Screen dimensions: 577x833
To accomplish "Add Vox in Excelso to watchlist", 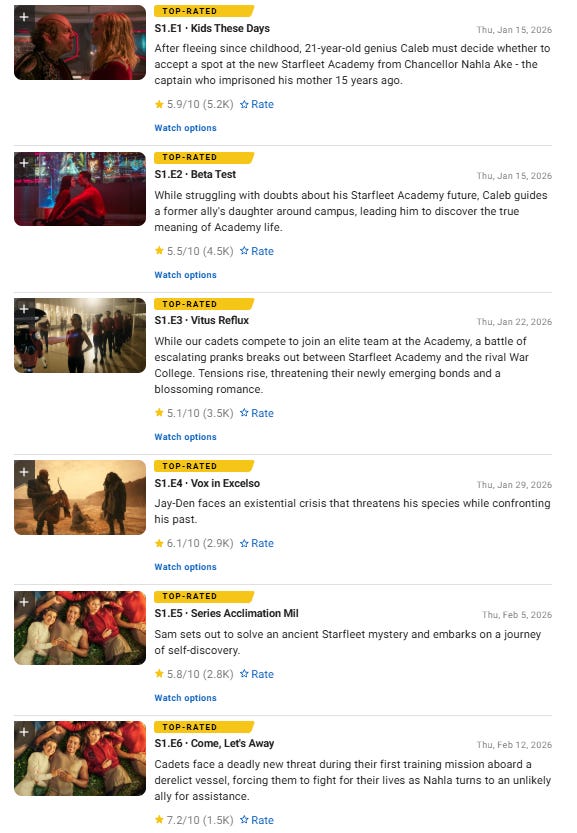I will 24,472.
